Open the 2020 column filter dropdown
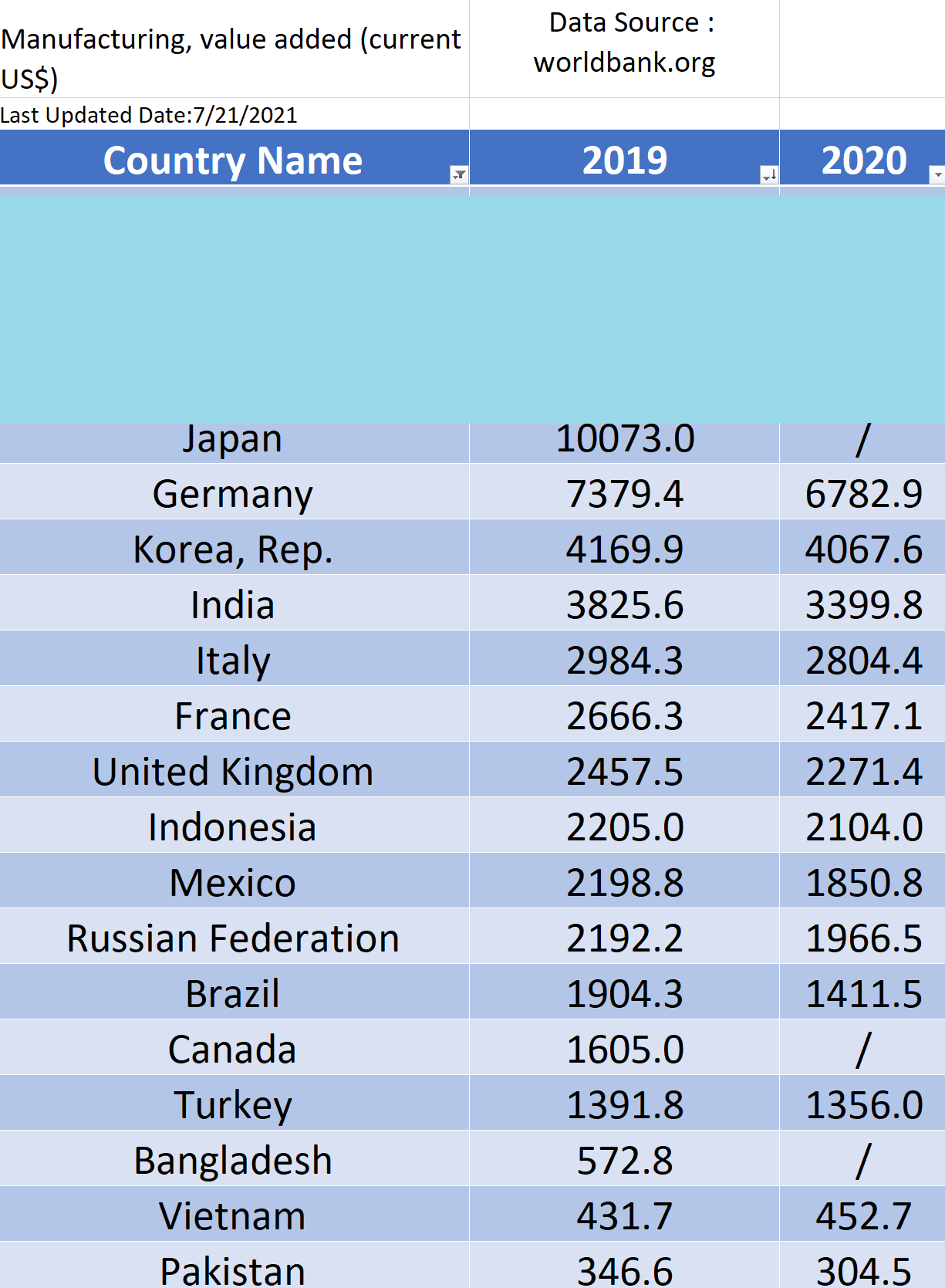Image resolution: width=945 pixels, height=1288 pixels. click(x=937, y=174)
